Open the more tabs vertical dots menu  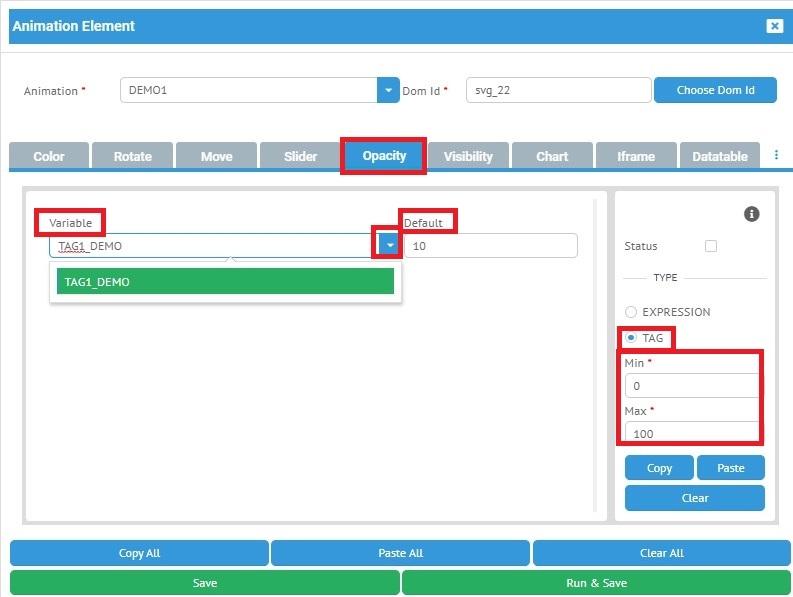(x=776, y=156)
